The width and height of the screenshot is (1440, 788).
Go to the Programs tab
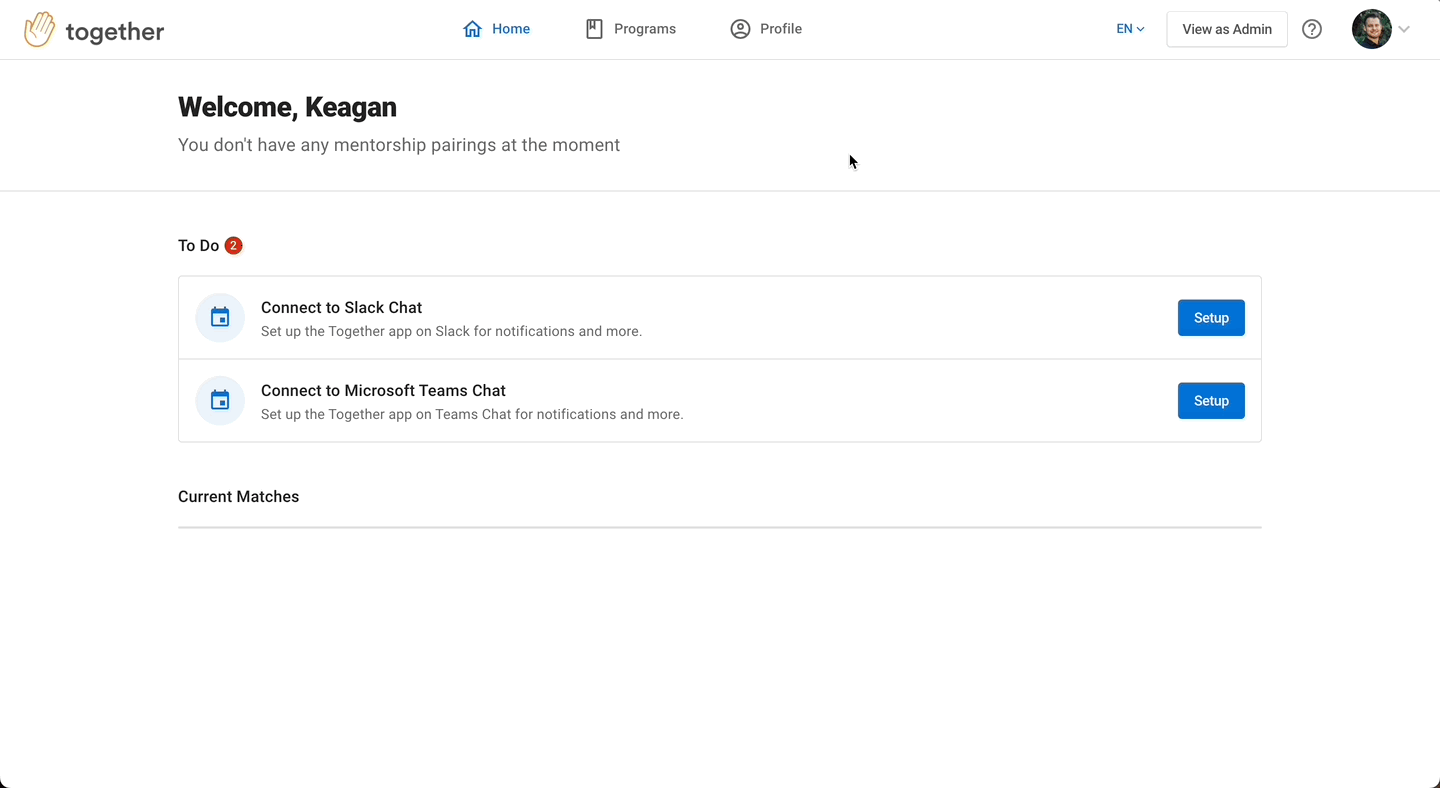click(x=630, y=29)
